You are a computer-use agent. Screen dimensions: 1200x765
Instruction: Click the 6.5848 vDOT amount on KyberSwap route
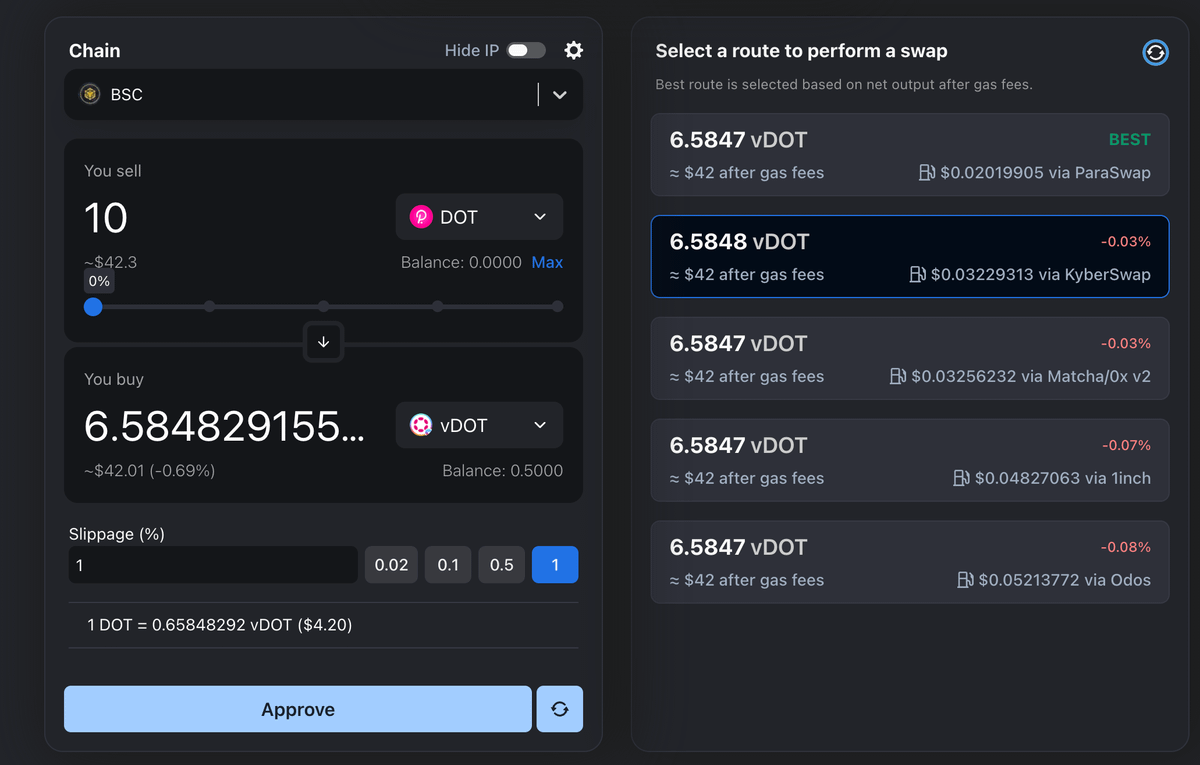[x=739, y=242]
